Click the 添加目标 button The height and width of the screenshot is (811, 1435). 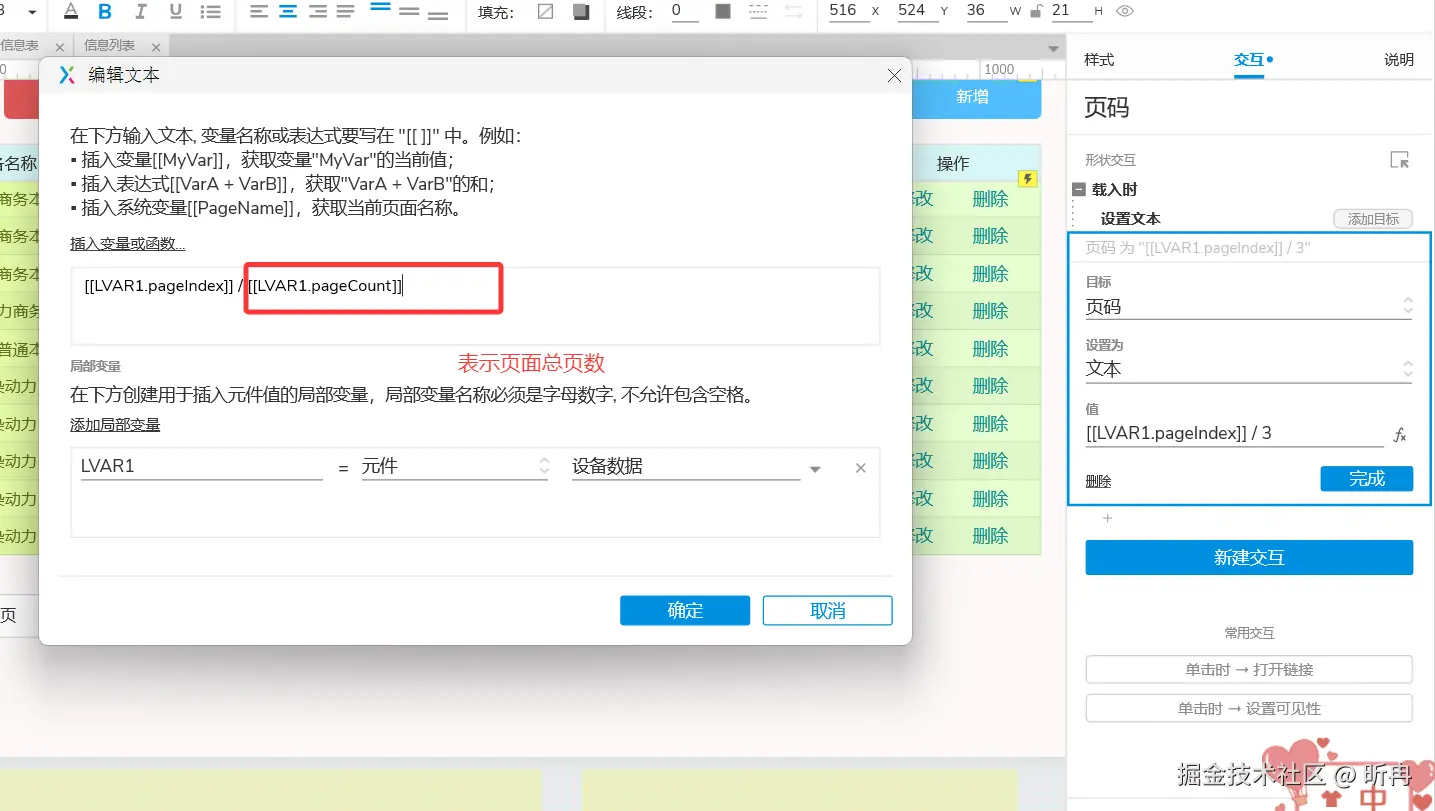(1373, 219)
